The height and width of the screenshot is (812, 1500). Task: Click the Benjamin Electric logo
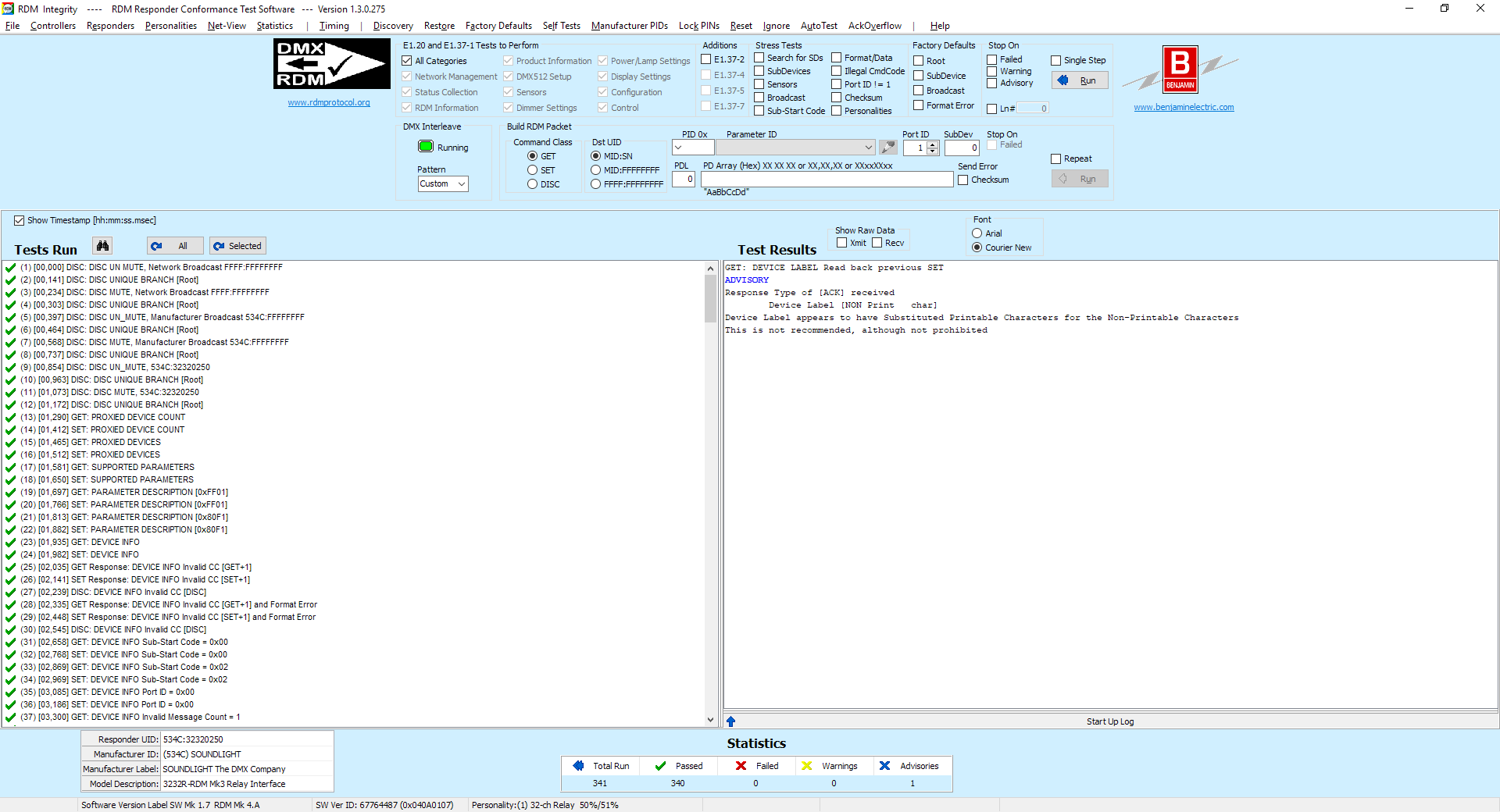click(x=1180, y=70)
